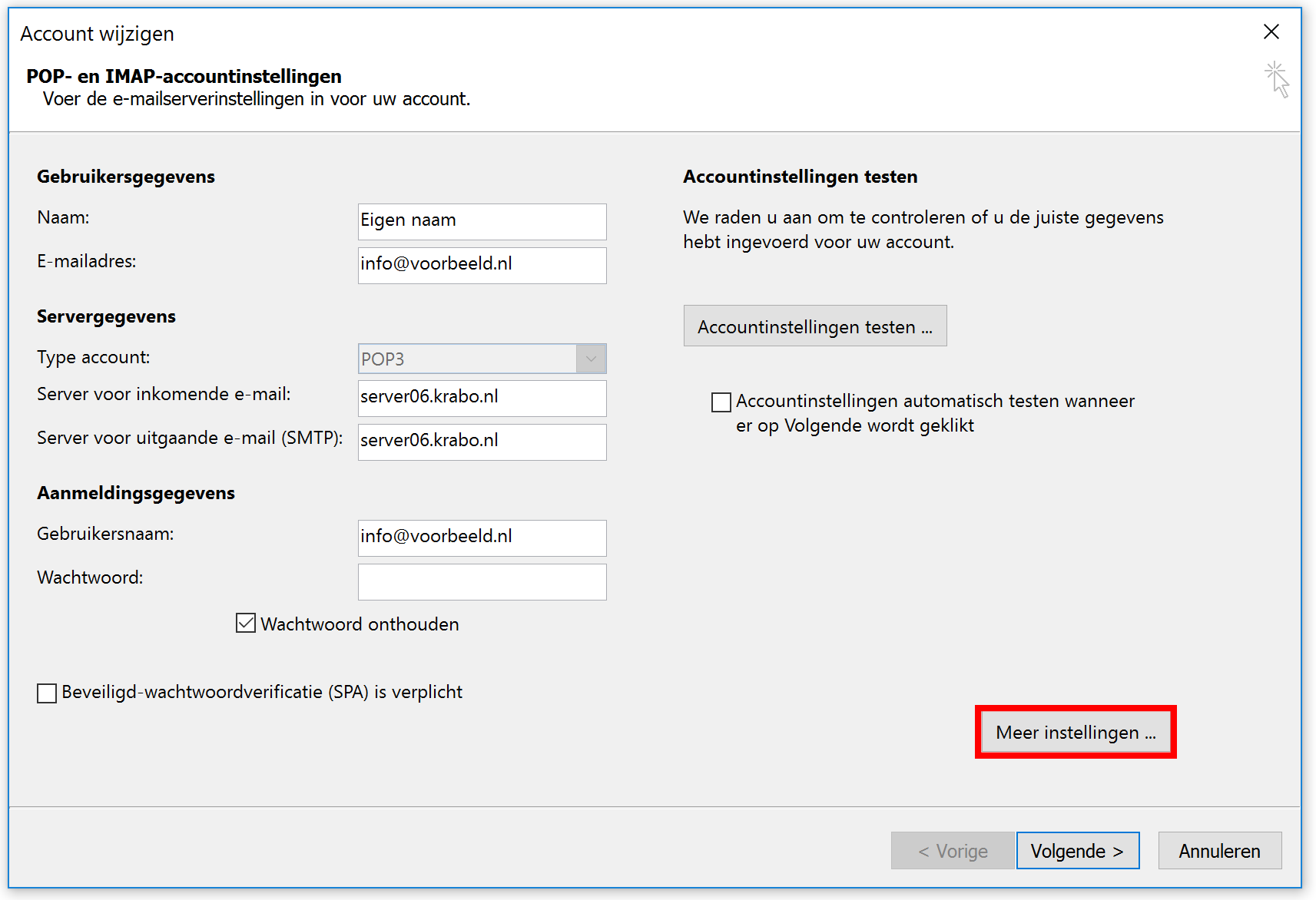This screenshot has height=900, width=1316.
Task: Uncheck the Wachtwoord onthouden checkbox
Action: (x=246, y=623)
